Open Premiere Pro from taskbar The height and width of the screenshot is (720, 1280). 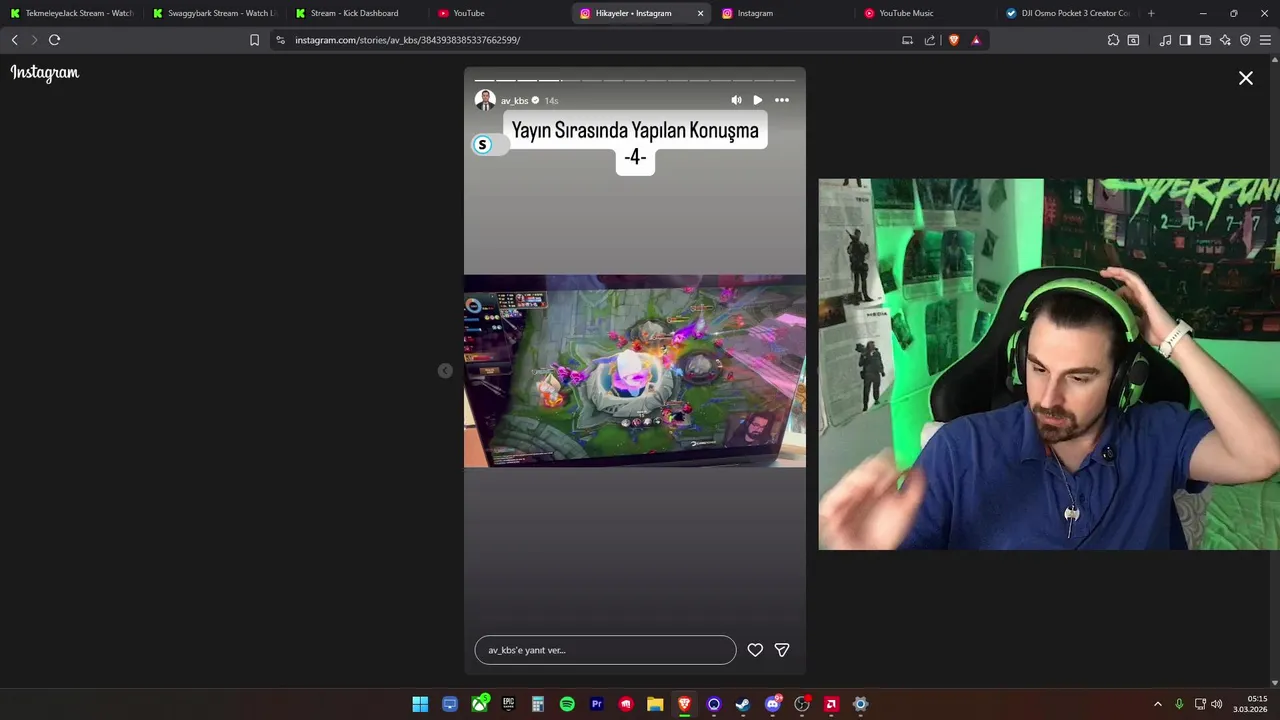coord(597,704)
